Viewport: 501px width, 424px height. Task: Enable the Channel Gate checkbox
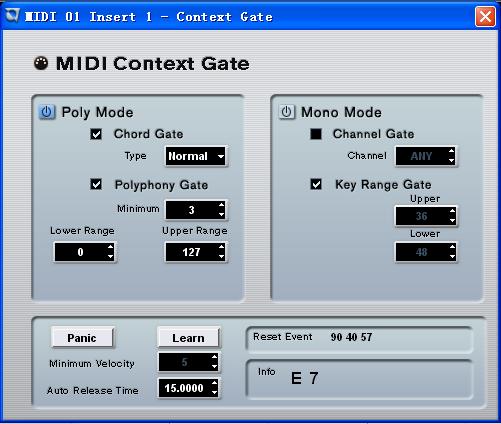[x=316, y=134]
